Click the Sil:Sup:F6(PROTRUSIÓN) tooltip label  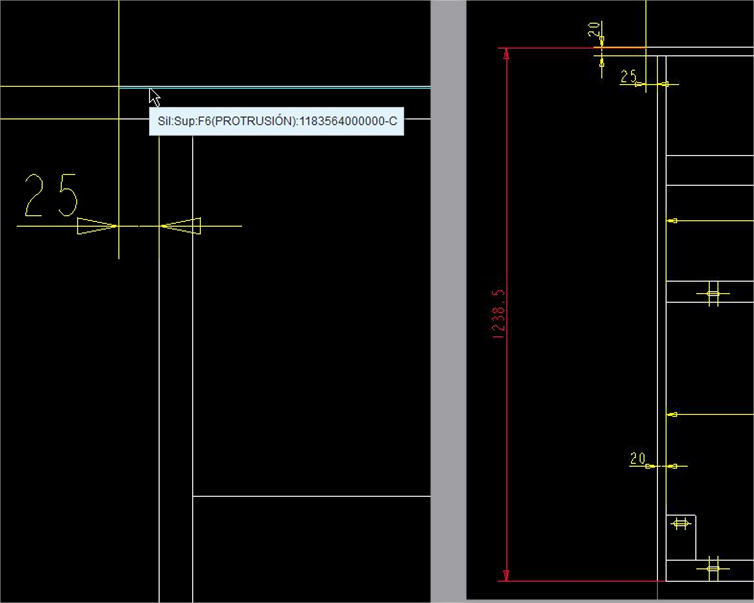click(x=276, y=121)
